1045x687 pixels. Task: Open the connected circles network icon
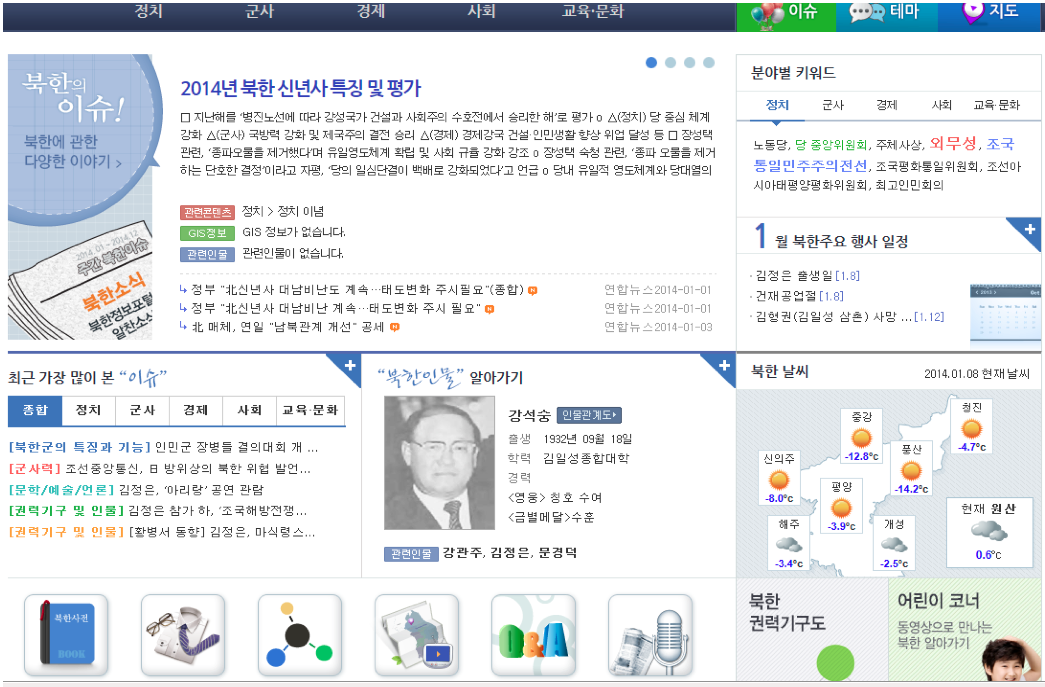tap(299, 635)
